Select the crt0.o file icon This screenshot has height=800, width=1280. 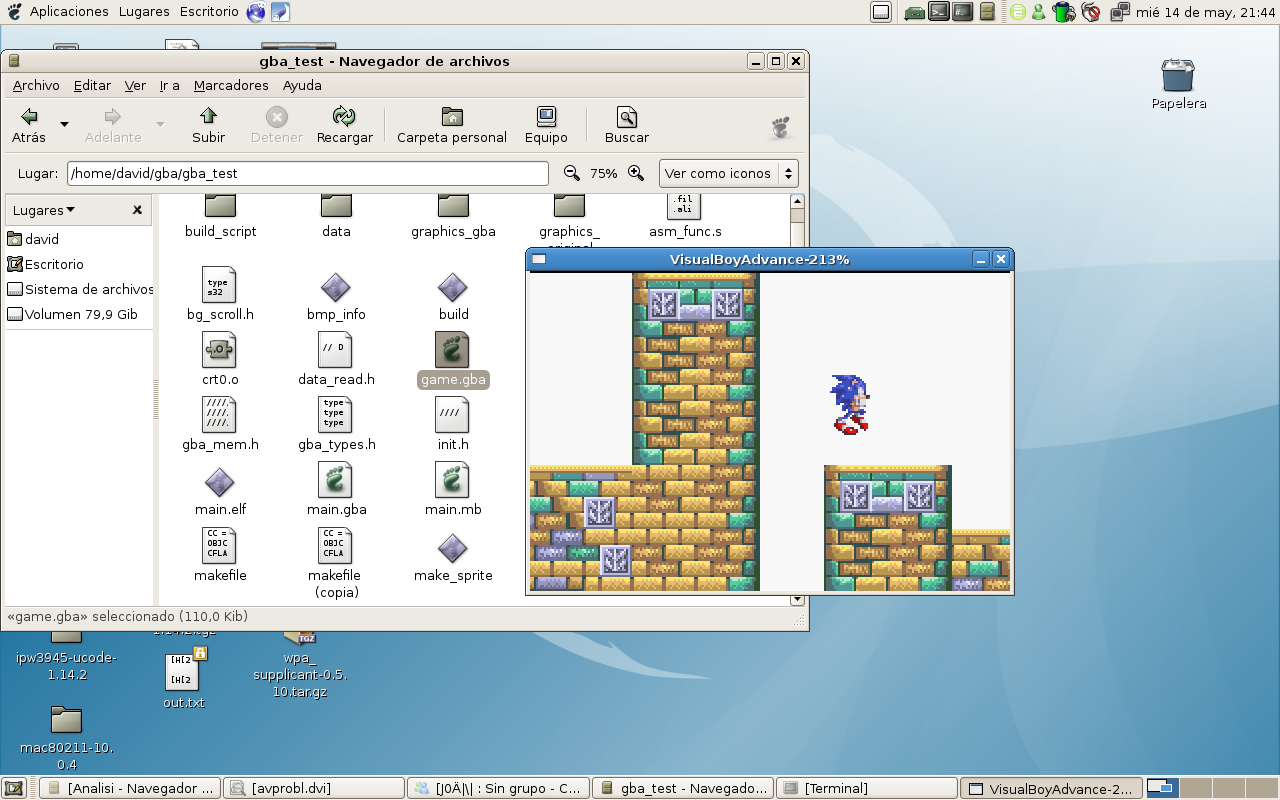tap(219, 350)
